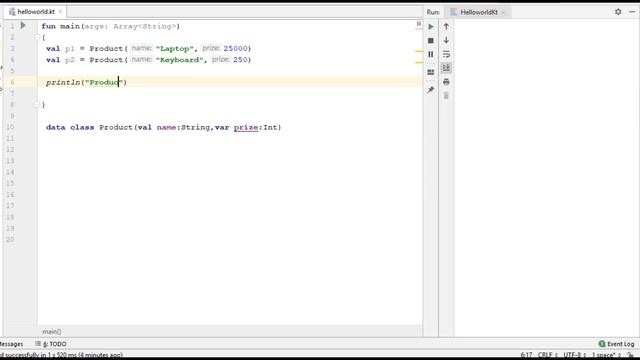The image size is (640, 360).
Task: Print the console output
Action: [x=446, y=82]
